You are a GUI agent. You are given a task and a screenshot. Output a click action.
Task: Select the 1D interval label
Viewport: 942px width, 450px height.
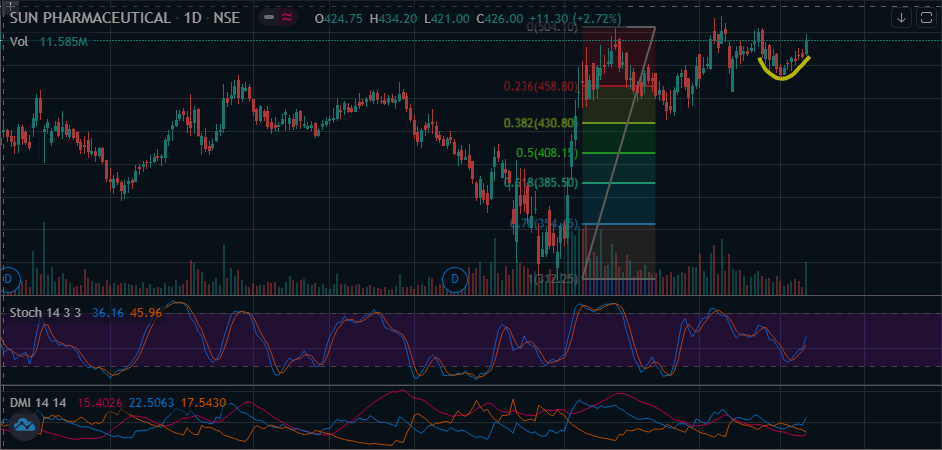tap(193, 18)
